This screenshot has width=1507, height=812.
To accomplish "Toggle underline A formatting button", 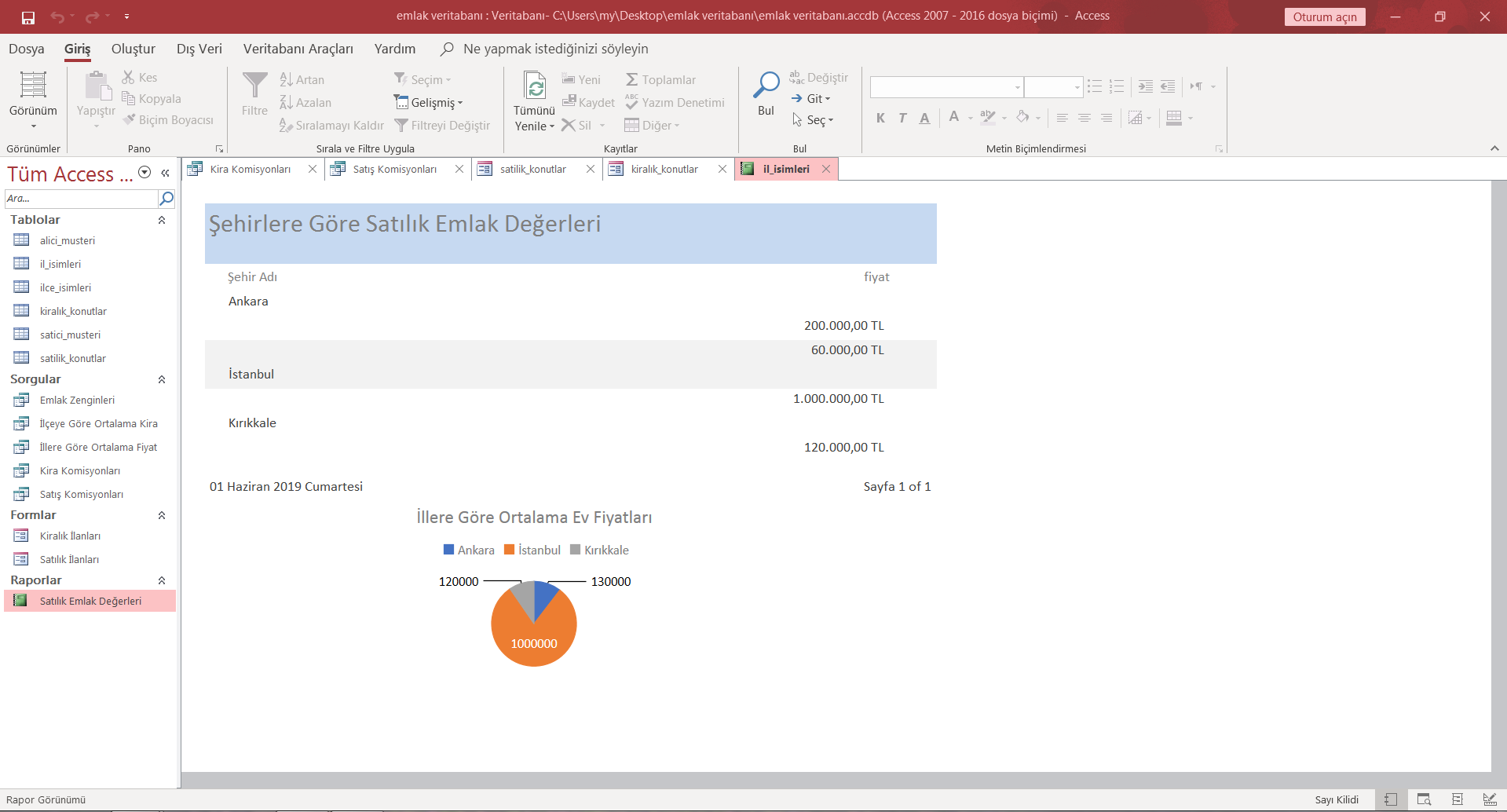I will 924,118.
